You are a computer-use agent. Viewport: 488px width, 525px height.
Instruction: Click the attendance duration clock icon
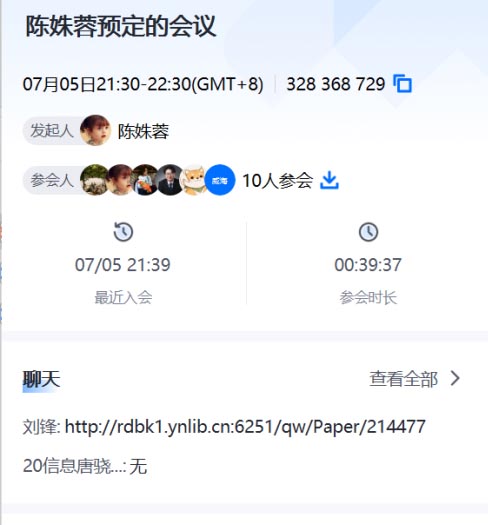[x=368, y=232]
